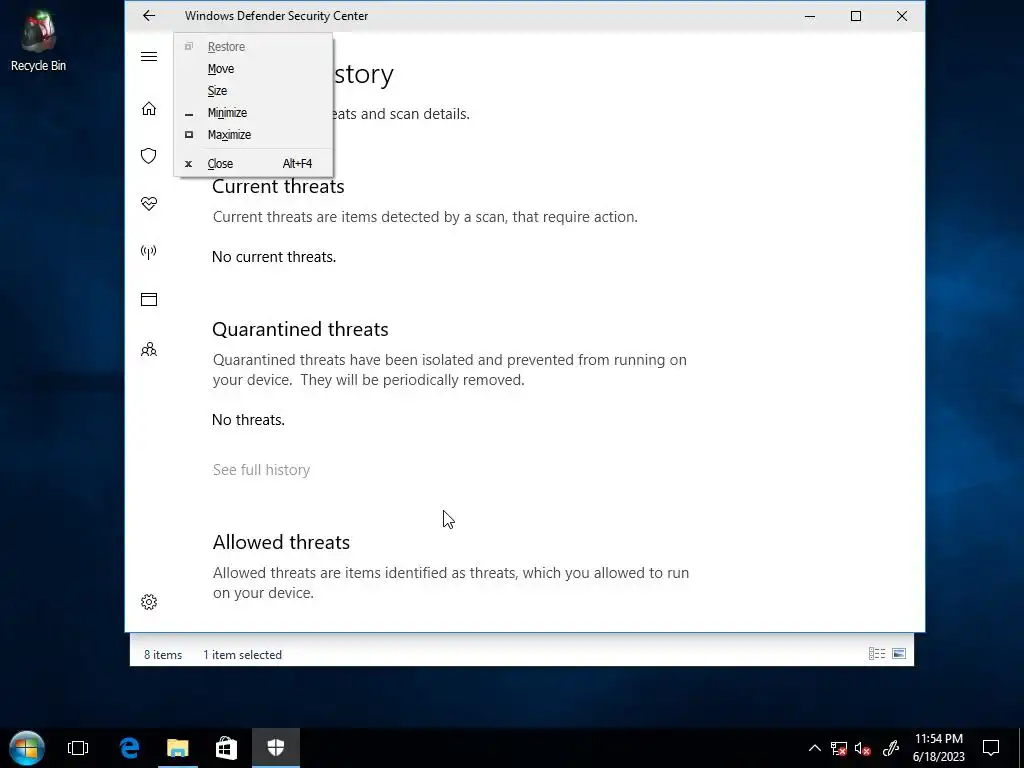Click the network status tray icon

(839, 748)
